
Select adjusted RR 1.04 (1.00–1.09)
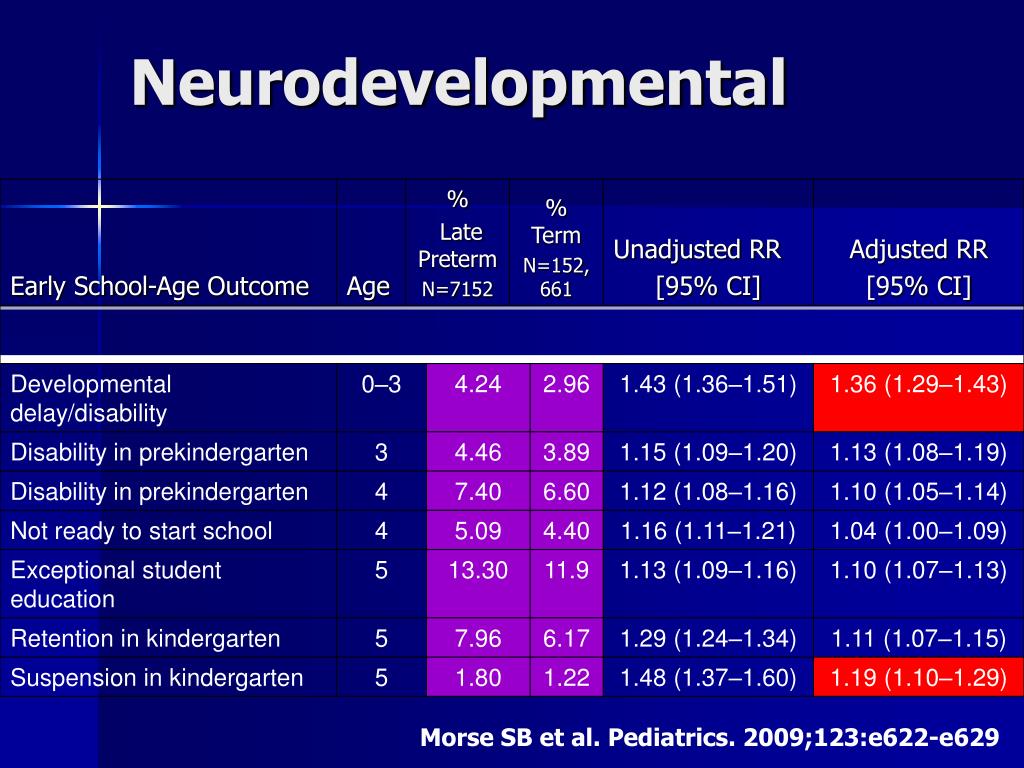[918, 531]
